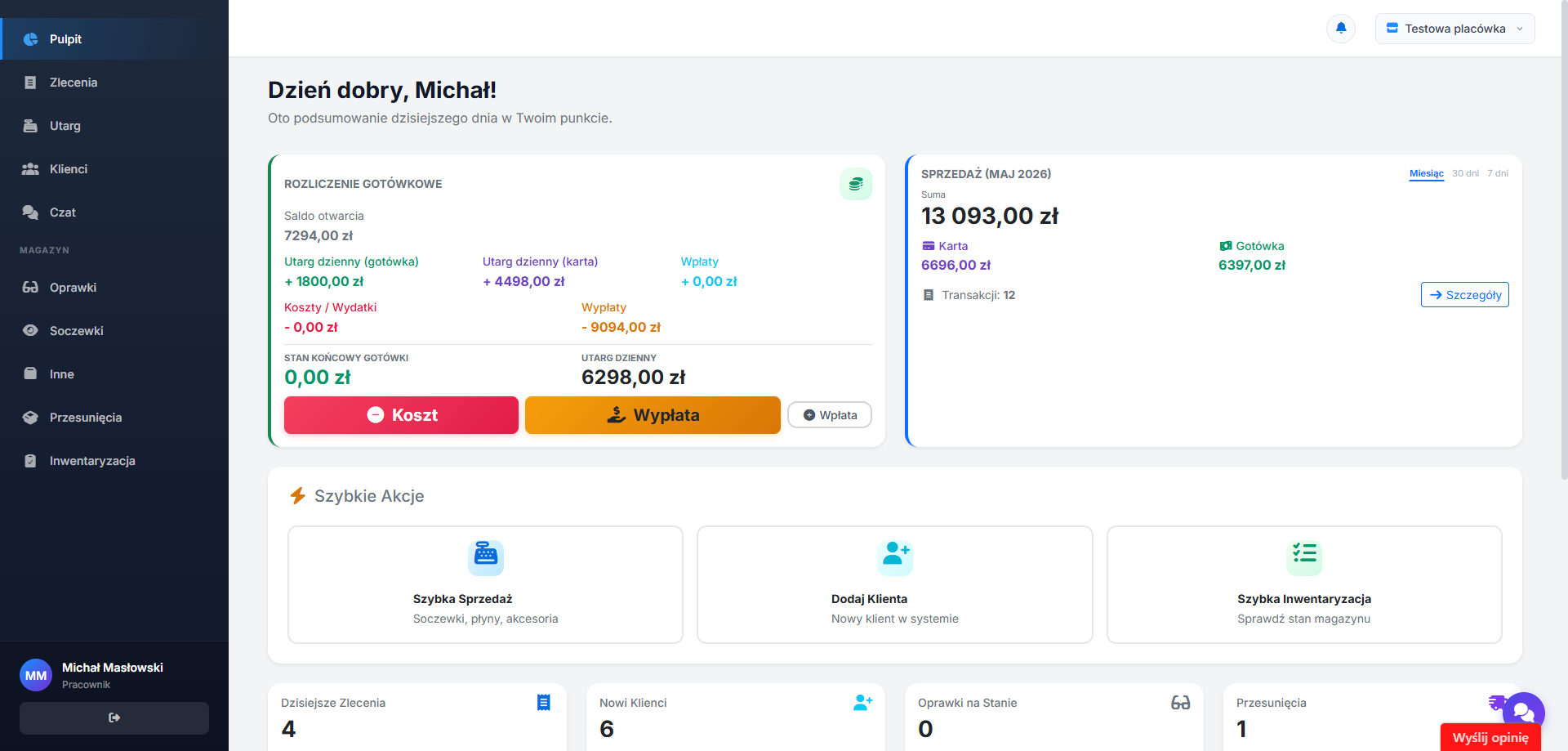
Task: Open the Szybka Inwentaryzacja quick action card
Action: [1304, 584]
